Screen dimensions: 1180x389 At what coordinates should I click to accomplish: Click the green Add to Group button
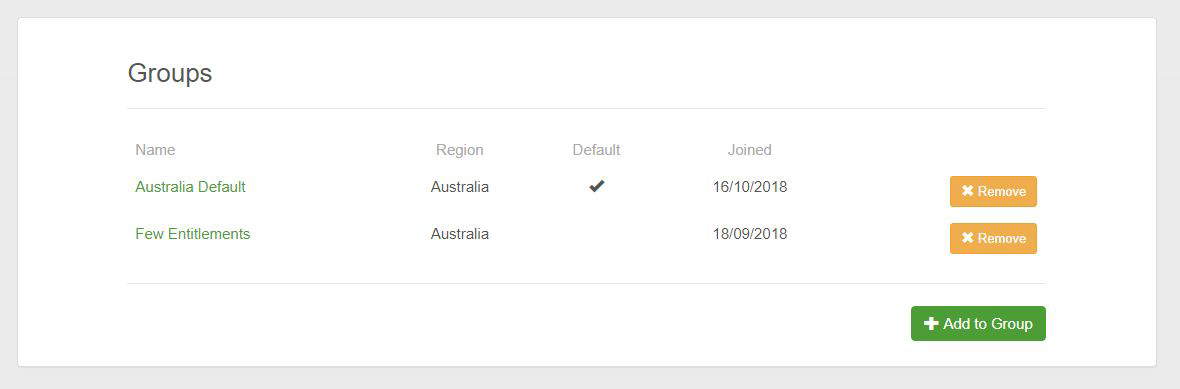(978, 324)
